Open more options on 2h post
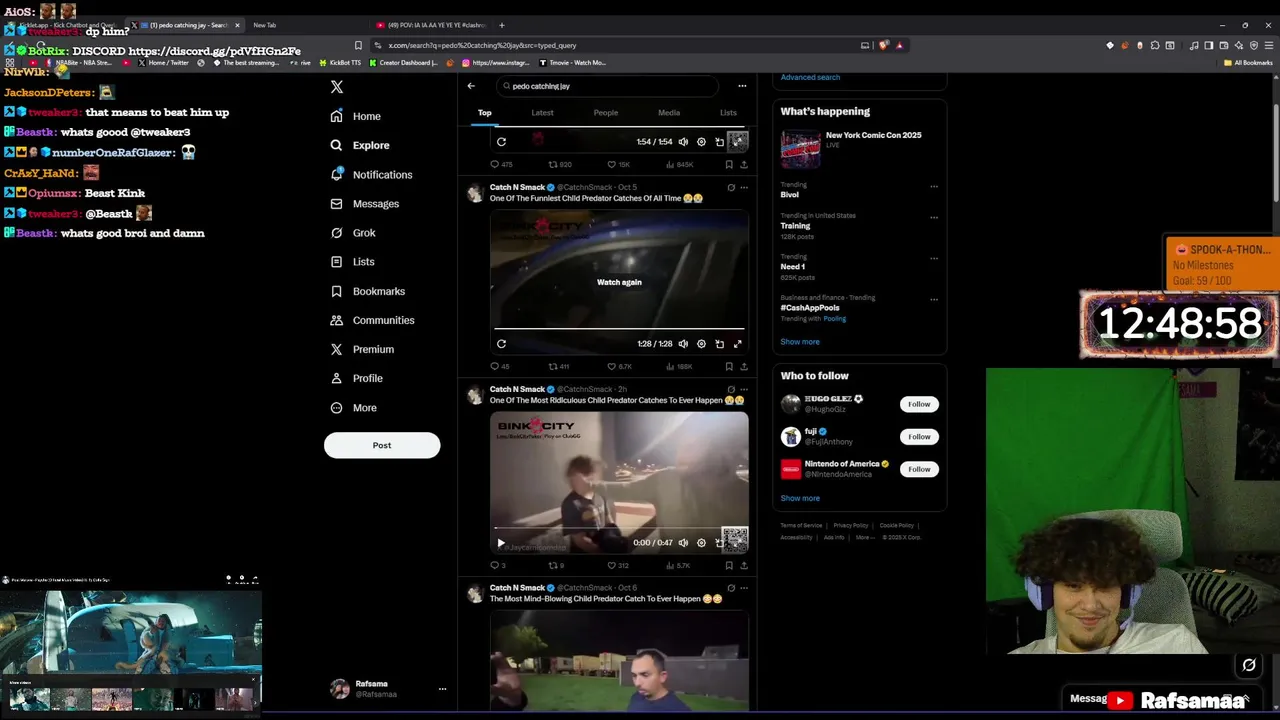The image size is (1280, 720). pos(743,389)
